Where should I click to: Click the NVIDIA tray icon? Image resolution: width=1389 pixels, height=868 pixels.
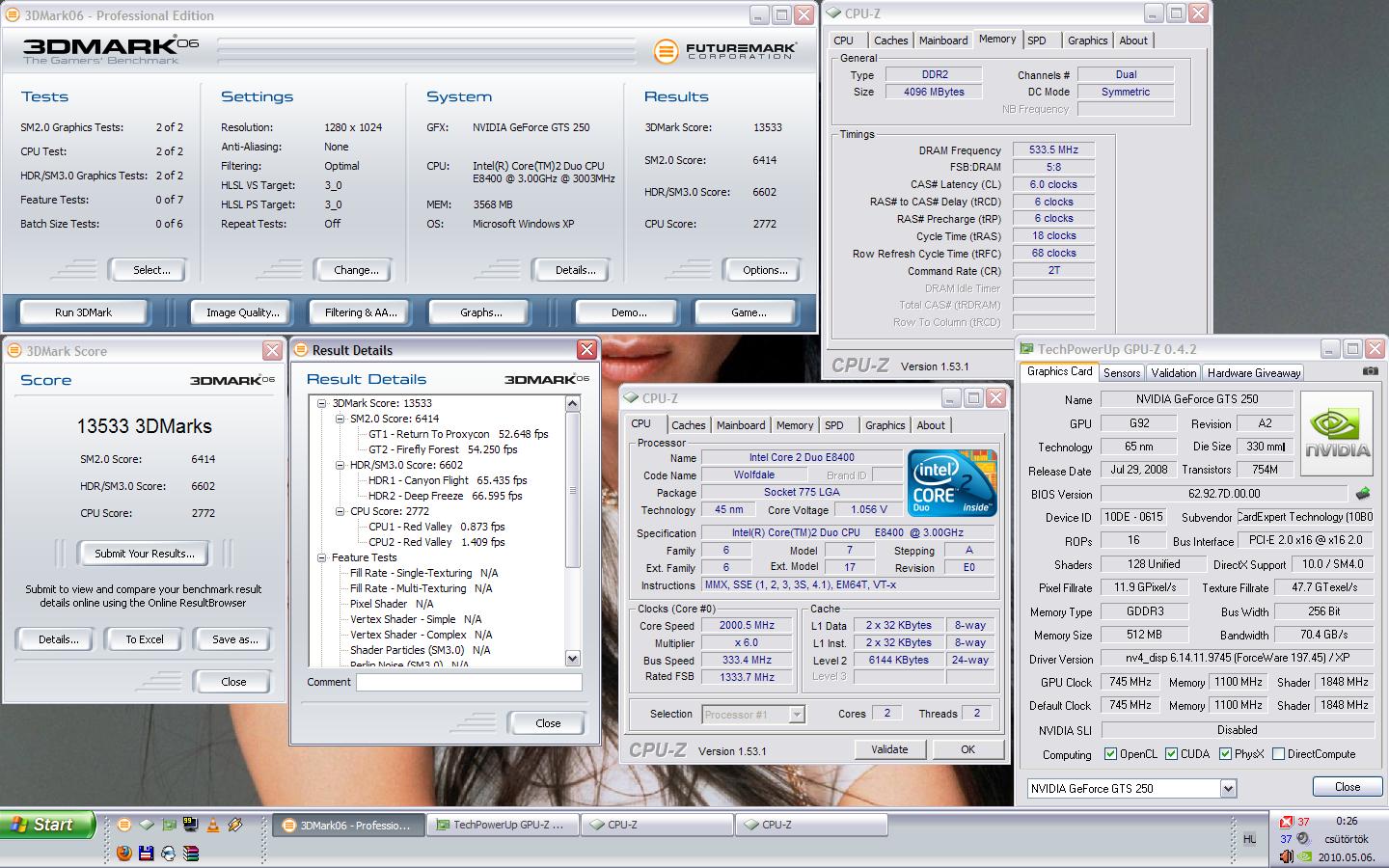click(x=1304, y=855)
